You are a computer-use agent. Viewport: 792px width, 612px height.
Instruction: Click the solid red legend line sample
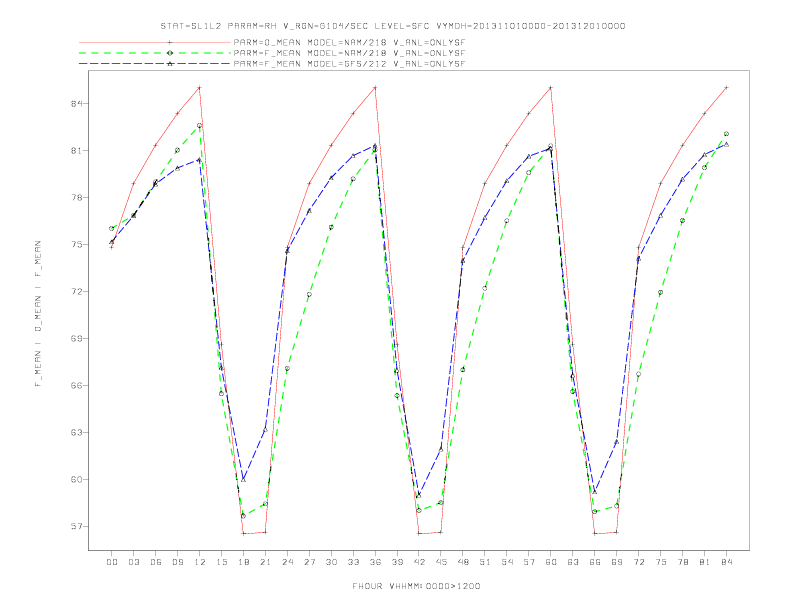click(x=155, y=42)
